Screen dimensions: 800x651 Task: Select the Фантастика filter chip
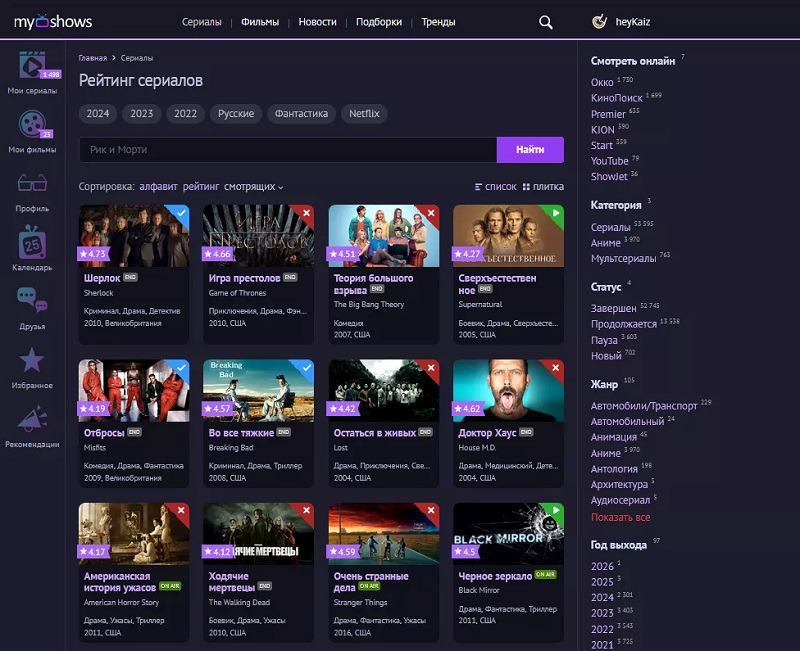tap(302, 114)
